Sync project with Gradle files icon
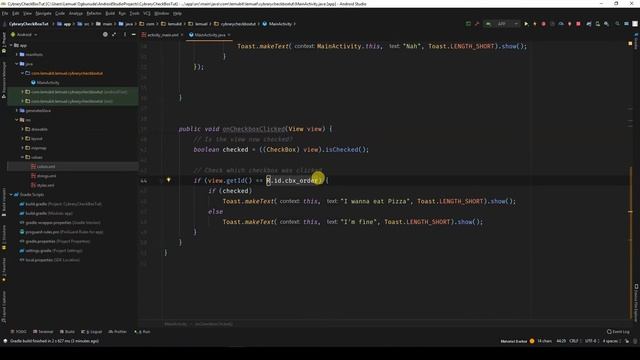The height and width of the screenshot is (360, 640). (589, 24)
